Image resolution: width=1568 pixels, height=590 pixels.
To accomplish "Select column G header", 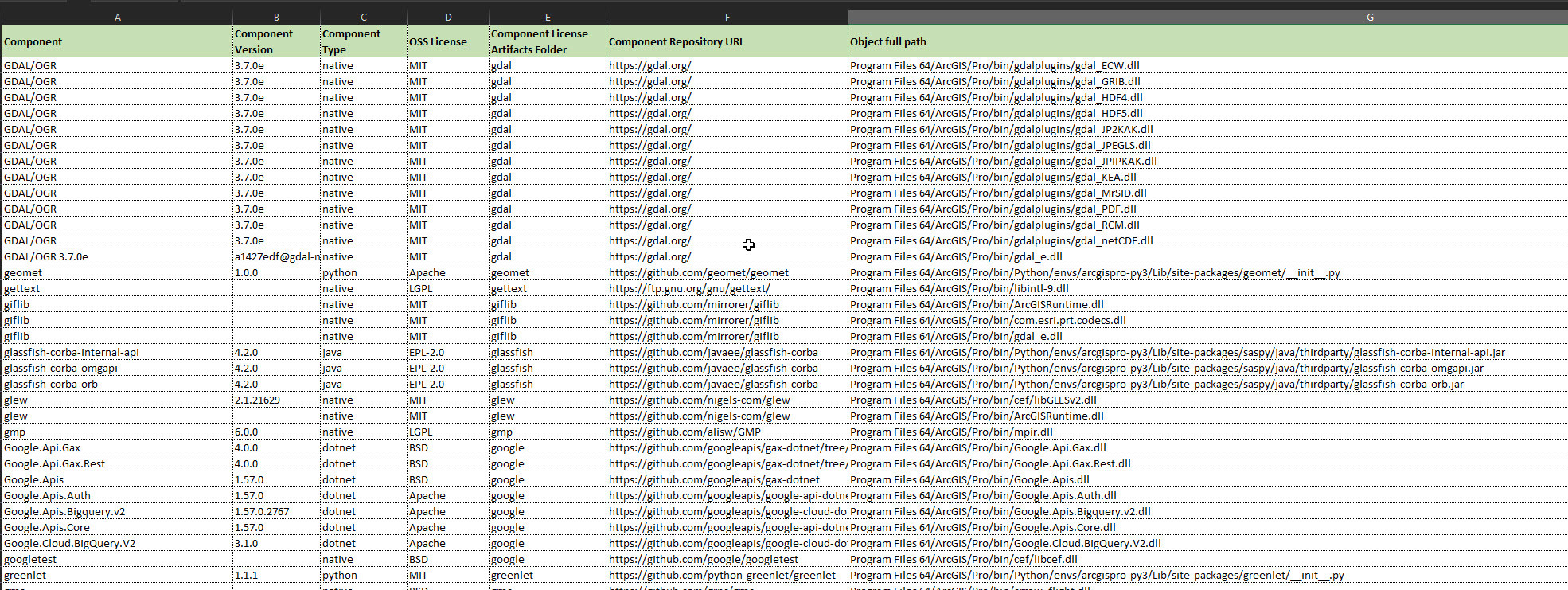I will click(1208, 17).
